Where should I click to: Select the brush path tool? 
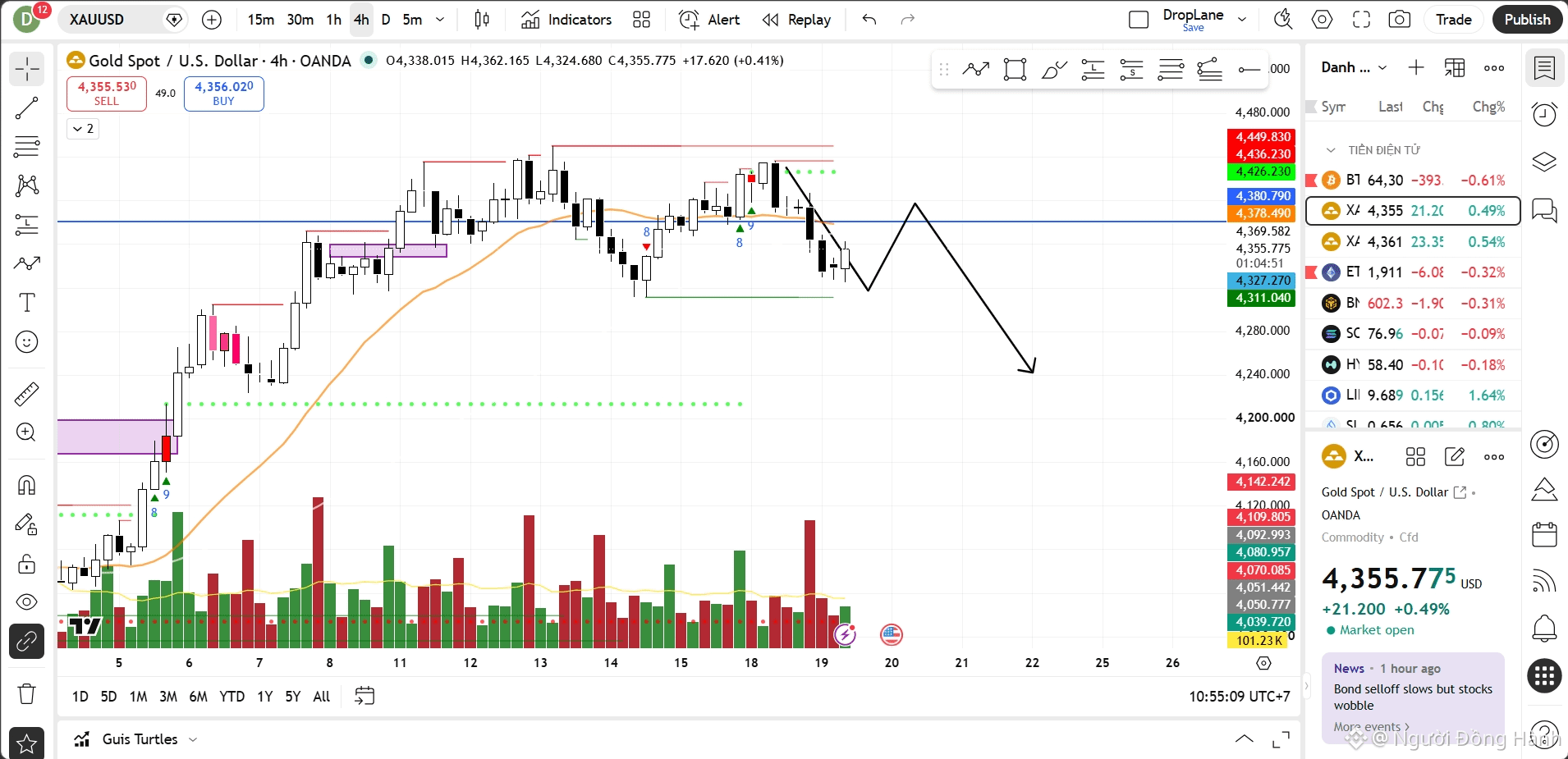click(27, 263)
